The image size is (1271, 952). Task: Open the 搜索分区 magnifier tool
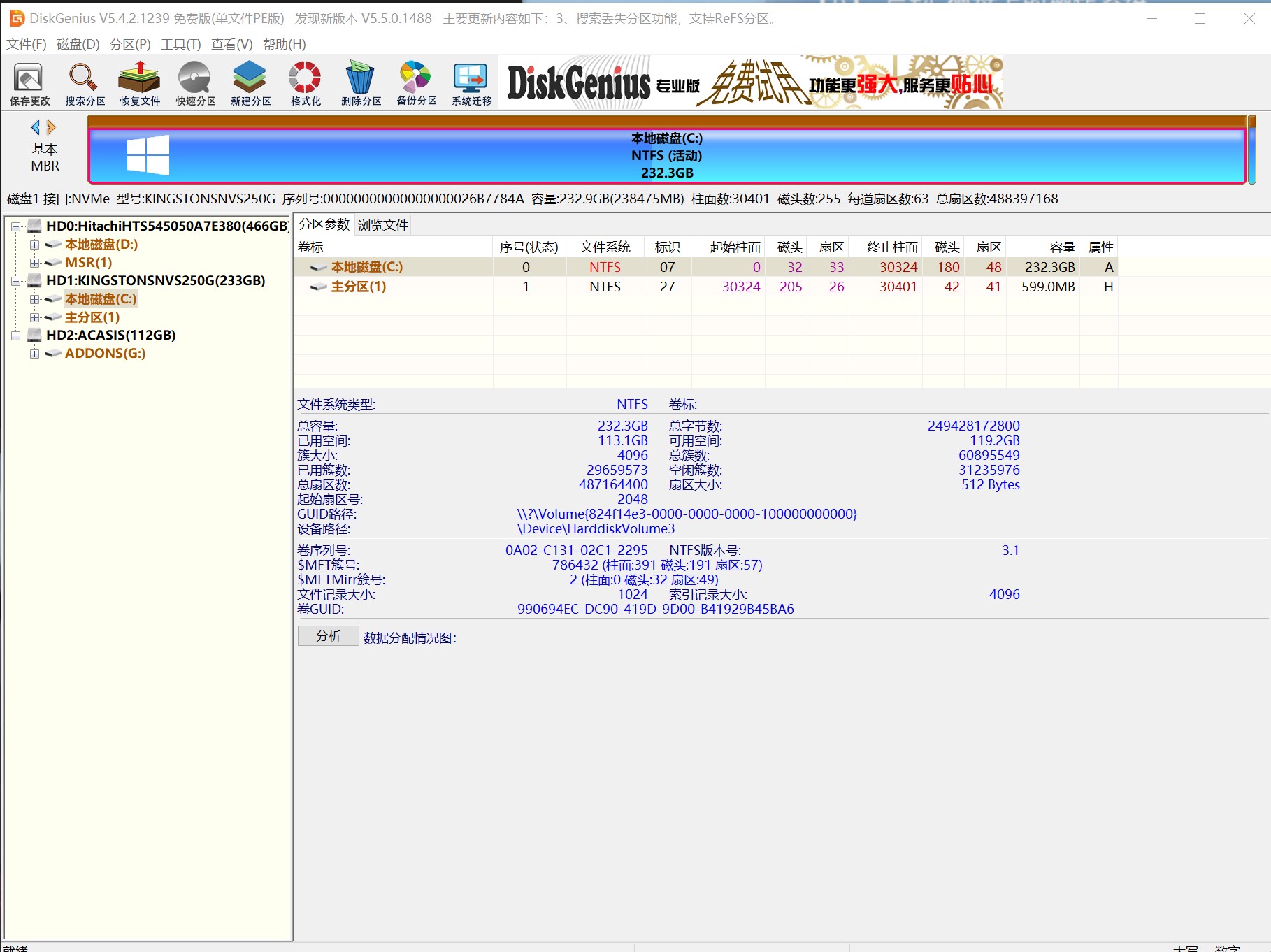85,83
